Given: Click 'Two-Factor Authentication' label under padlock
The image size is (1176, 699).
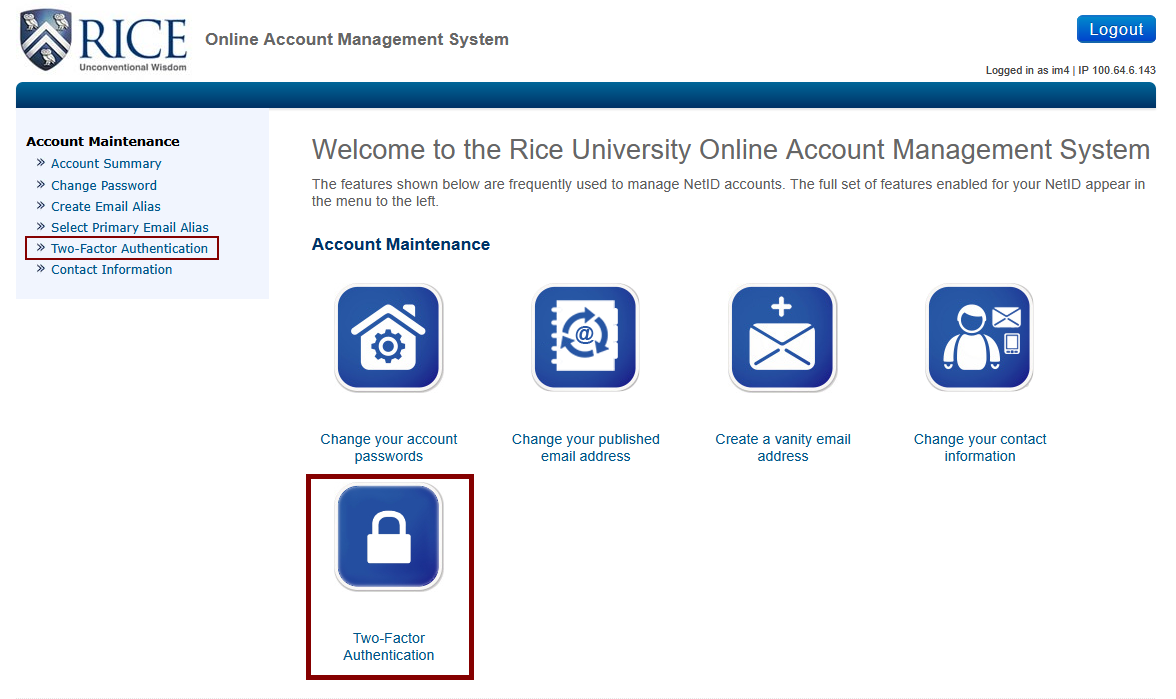Looking at the screenshot, I should click(388, 646).
